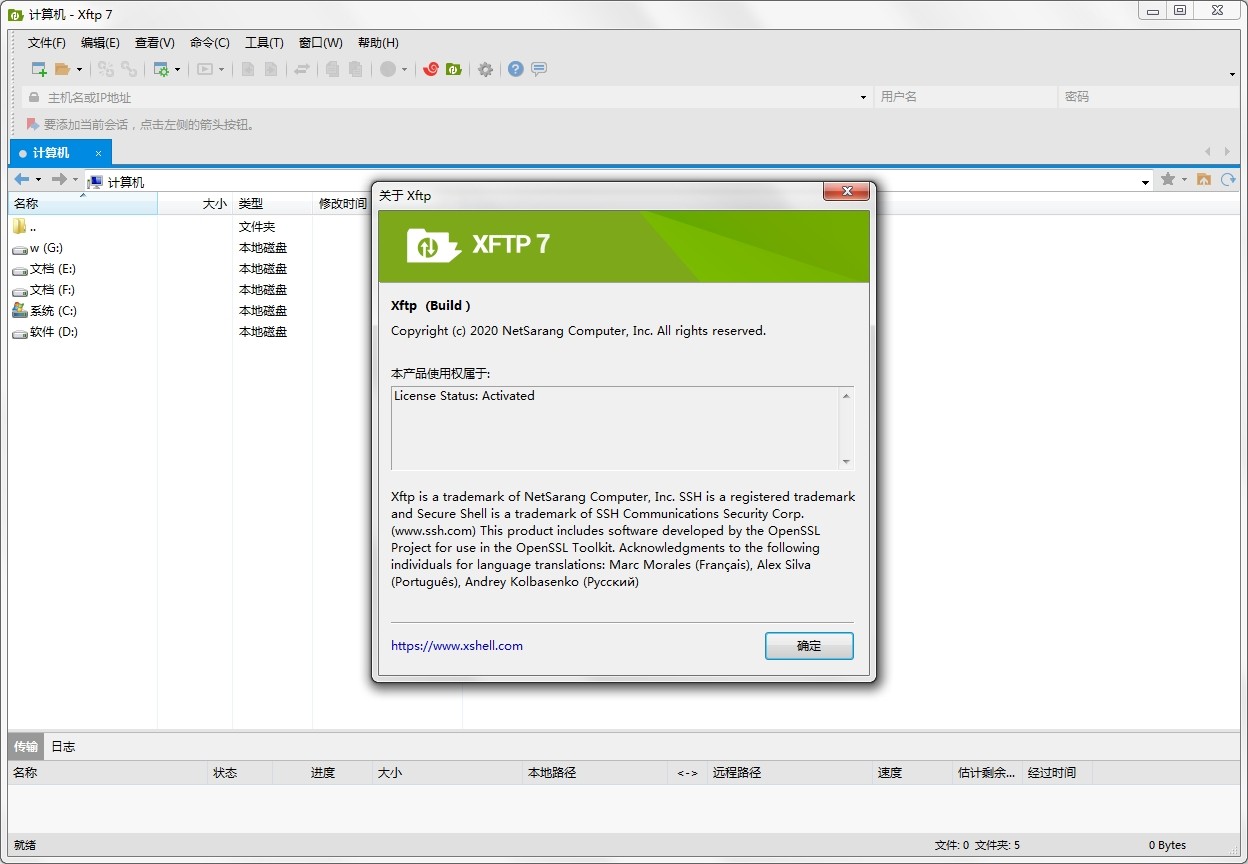Click the Open Session folder icon
Screen dimensions: 1248x864
coord(62,69)
